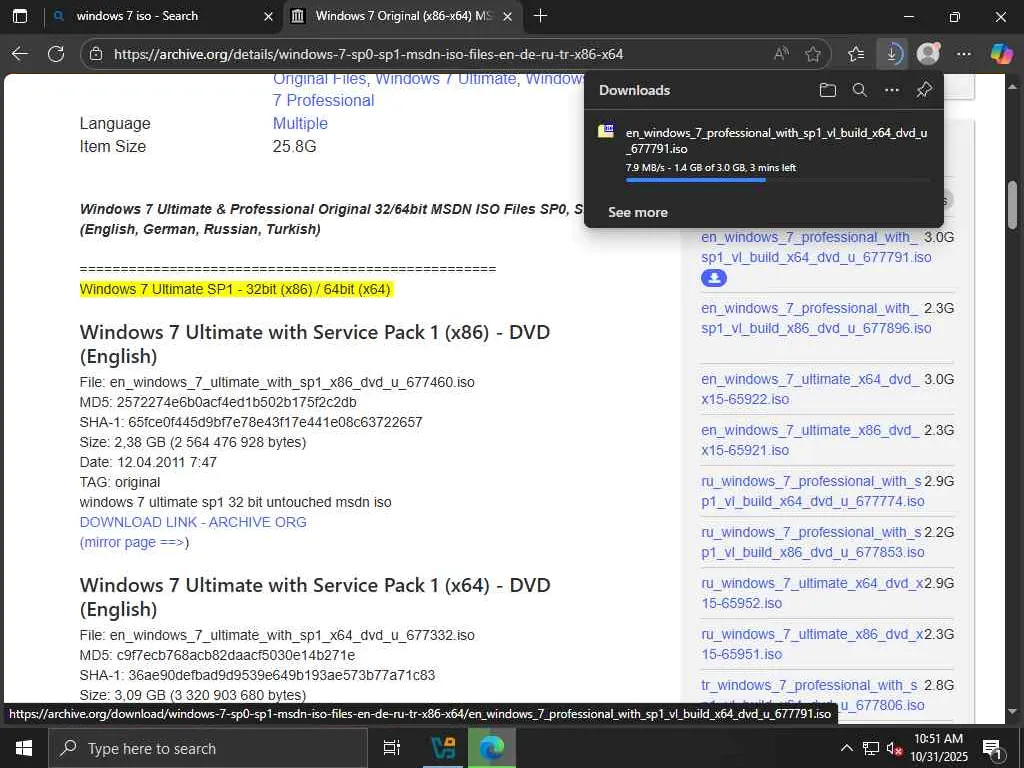Open Microsoft Edge taskbar icon
Viewport: 1024px width, 768px height.
[x=492, y=748]
